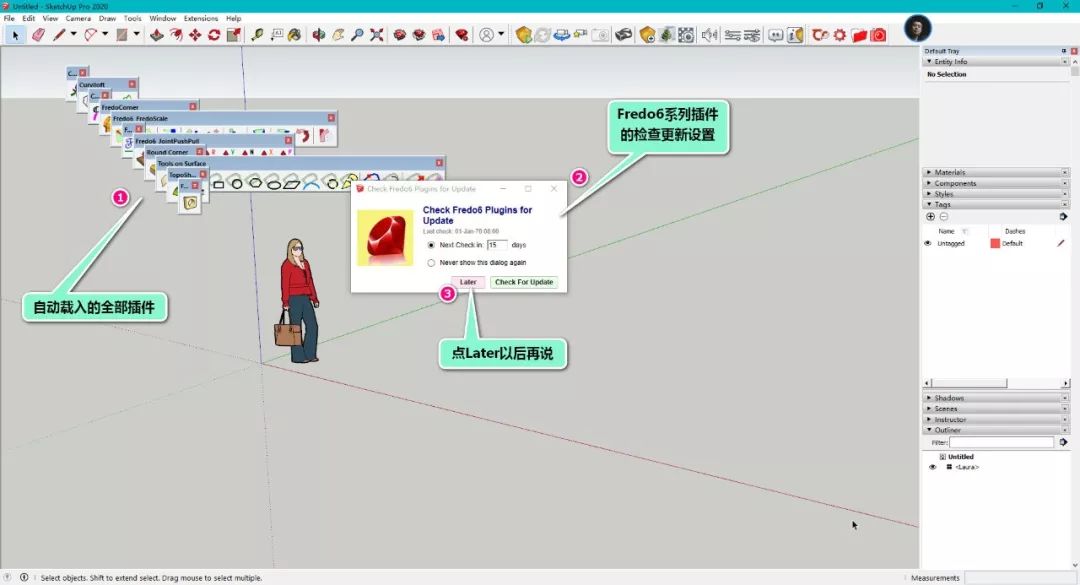Expand the Scenes panel
This screenshot has height=585, width=1080.
tap(995, 409)
